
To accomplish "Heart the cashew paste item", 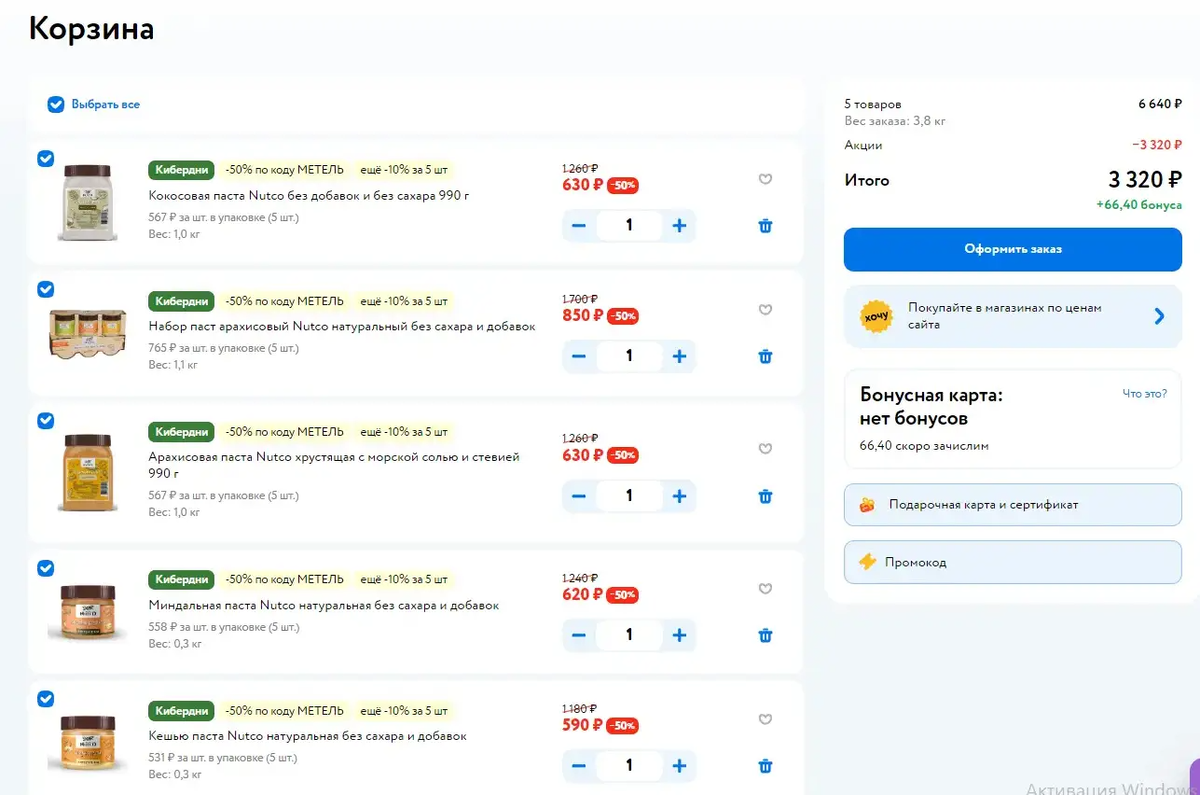I will pos(765,719).
